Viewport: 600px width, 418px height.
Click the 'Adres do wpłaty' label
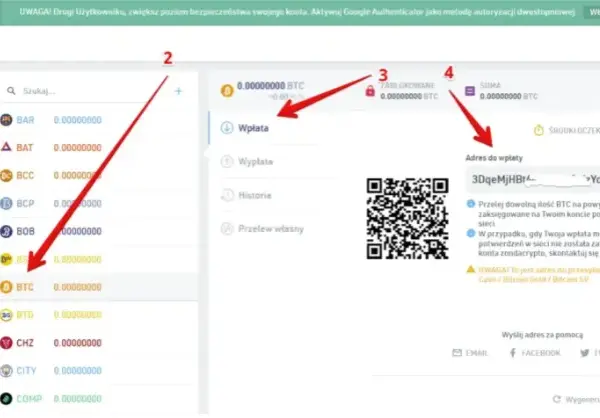pos(494,158)
